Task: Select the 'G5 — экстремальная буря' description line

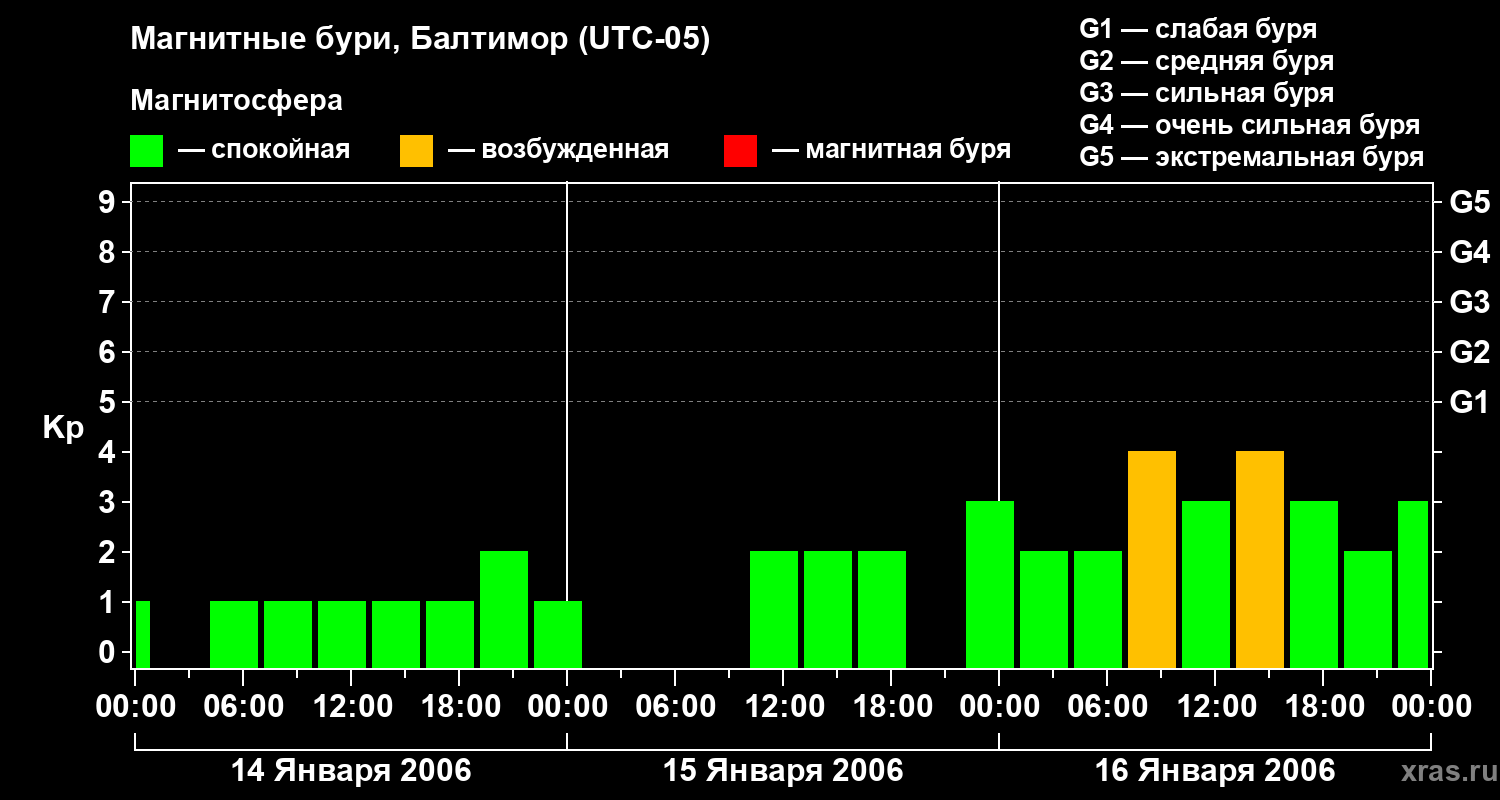Action: pos(1251,158)
